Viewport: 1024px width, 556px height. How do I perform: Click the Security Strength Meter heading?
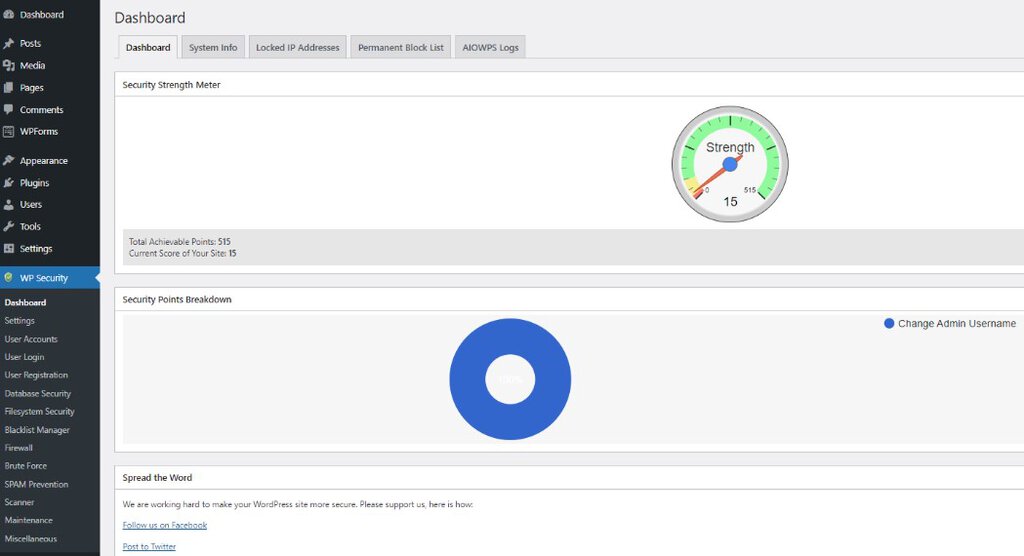tap(171, 85)
